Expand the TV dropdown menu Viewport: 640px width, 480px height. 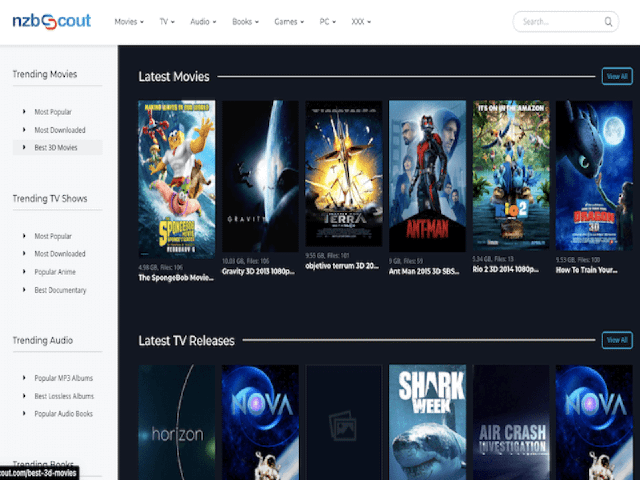click(167, 22)
